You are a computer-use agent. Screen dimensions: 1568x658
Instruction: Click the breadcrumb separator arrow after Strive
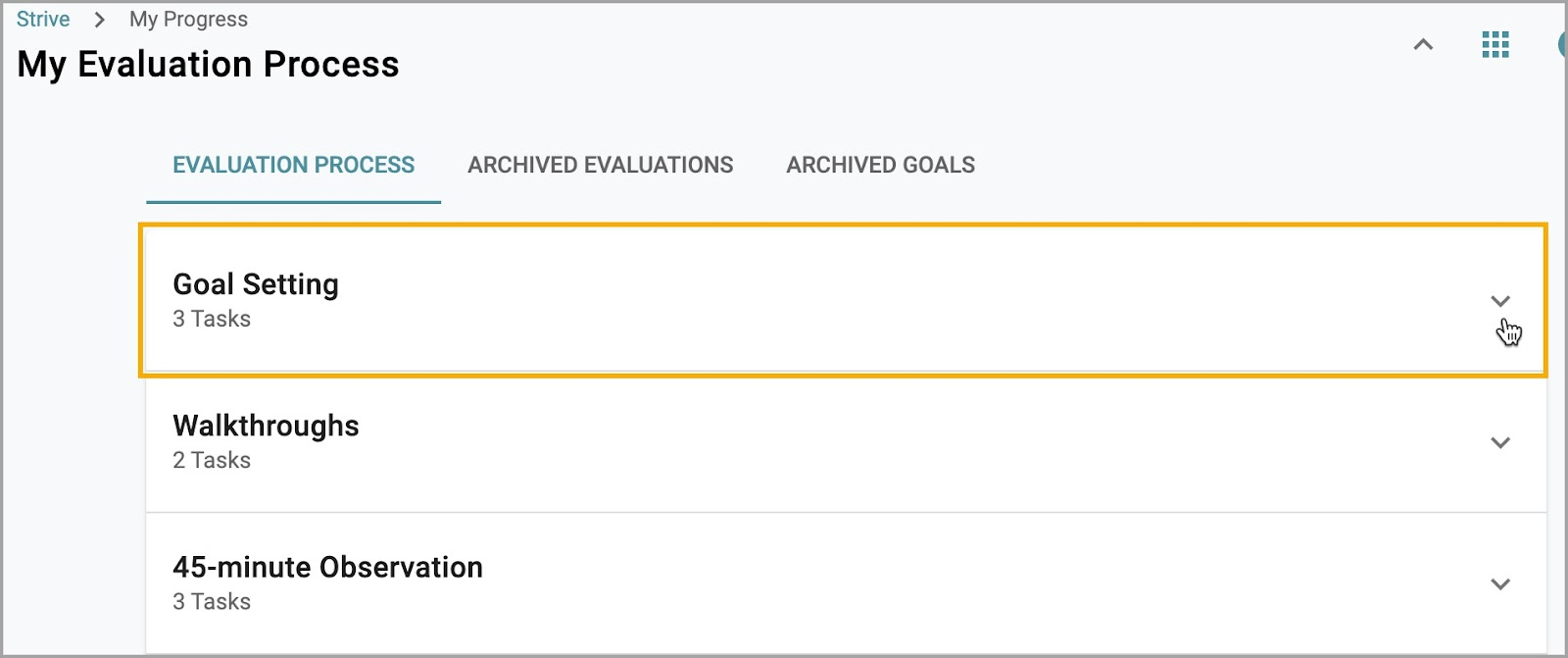point(99,20)
